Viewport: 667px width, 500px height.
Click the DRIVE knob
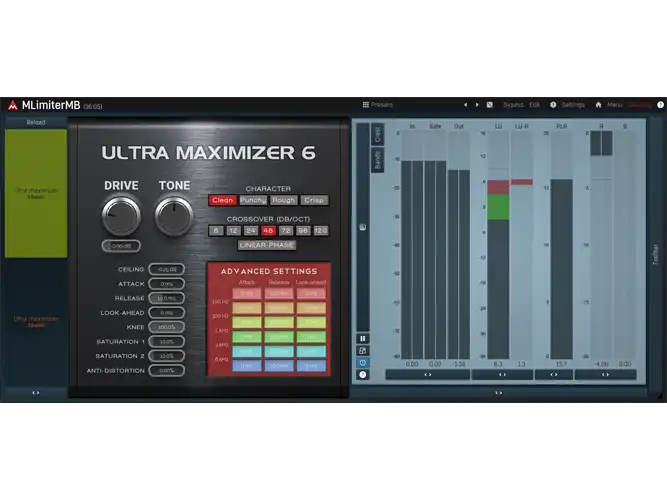121,216
